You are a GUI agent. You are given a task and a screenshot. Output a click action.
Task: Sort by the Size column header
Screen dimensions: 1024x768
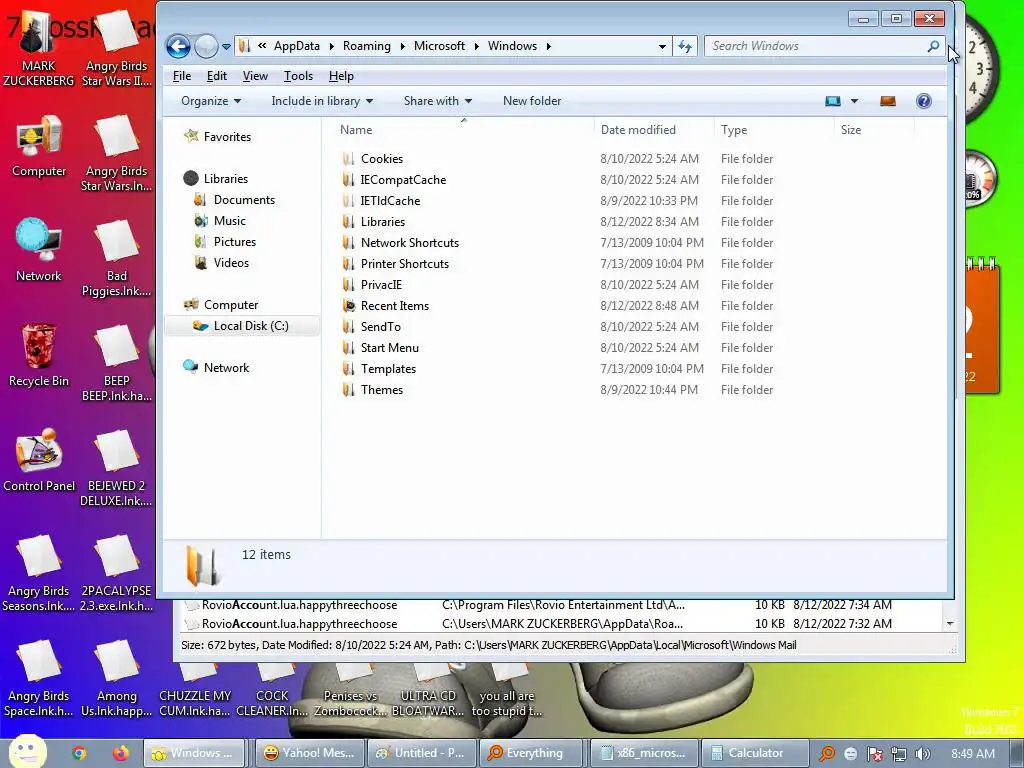(x=874, y=129)
